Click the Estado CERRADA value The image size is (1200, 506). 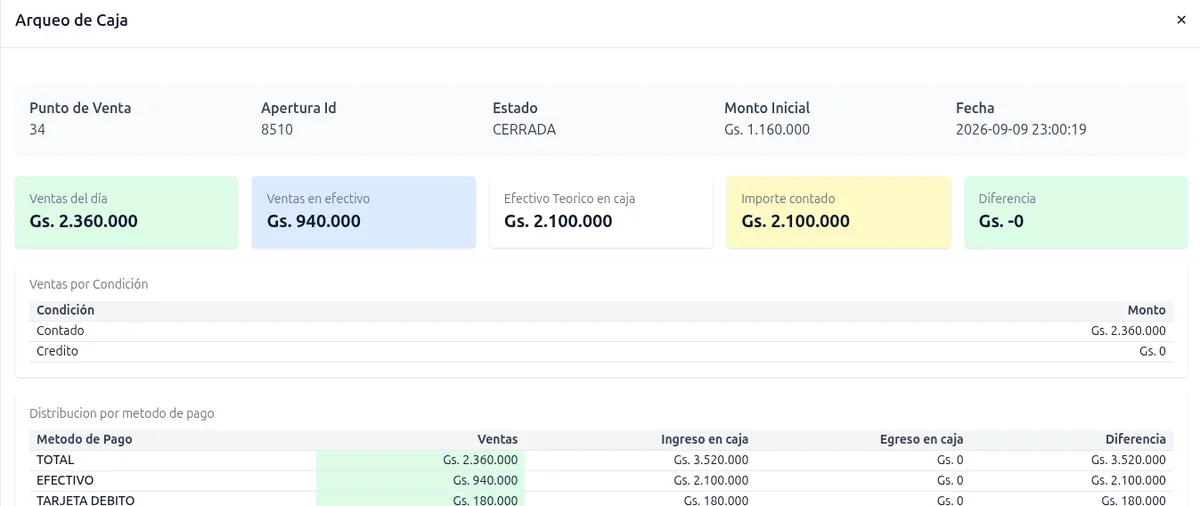pyautogui.click(x=524, y=130)
